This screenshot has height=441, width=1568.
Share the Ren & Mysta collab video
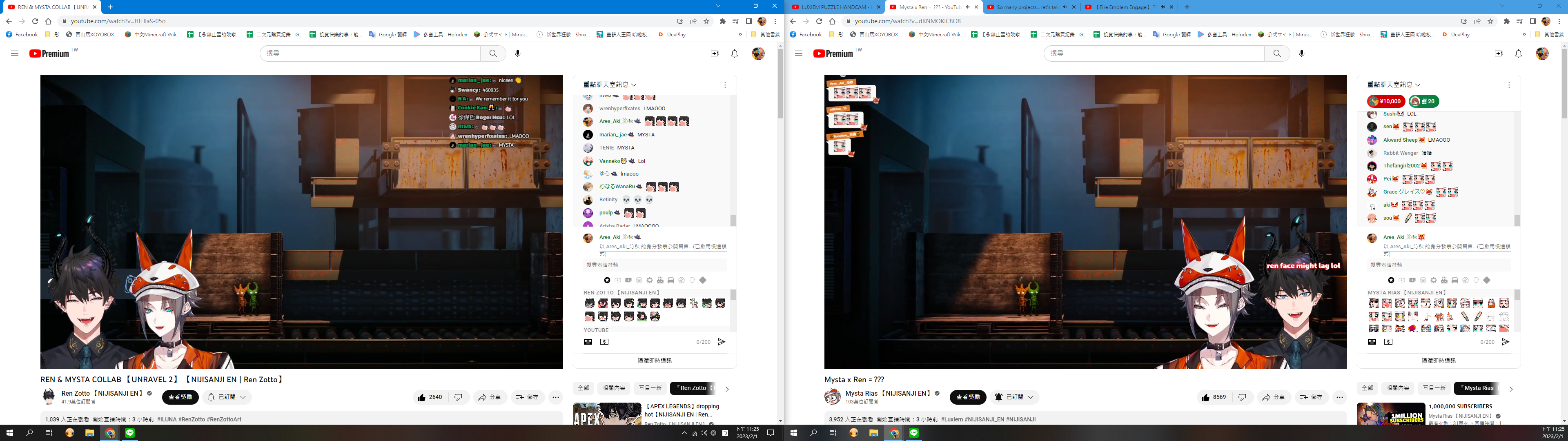[x=490, y=397]
